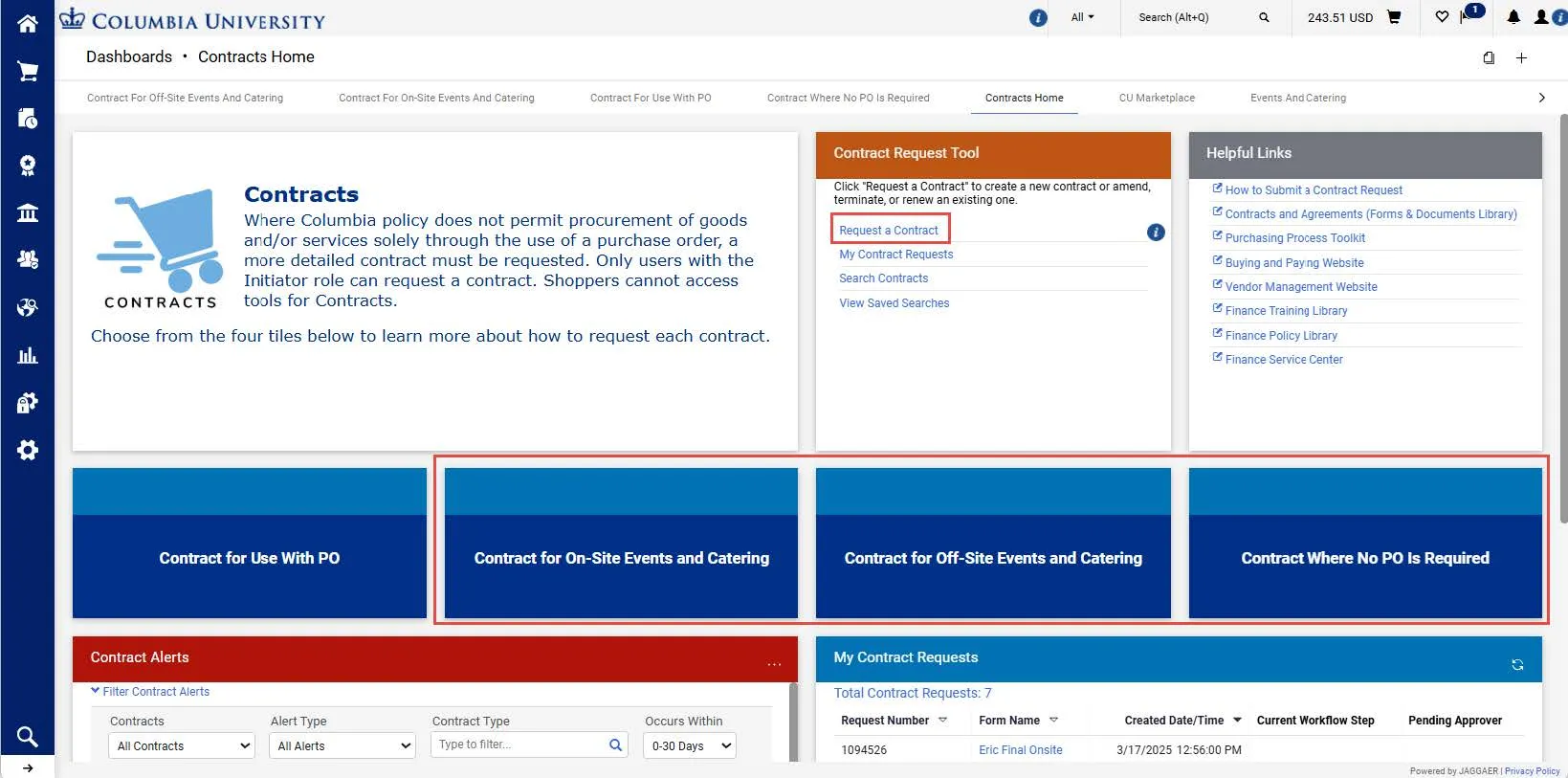Switch to Contract For Use With PO tab
This screenshot has height=778, width=1568.
[x=651, y=98]
